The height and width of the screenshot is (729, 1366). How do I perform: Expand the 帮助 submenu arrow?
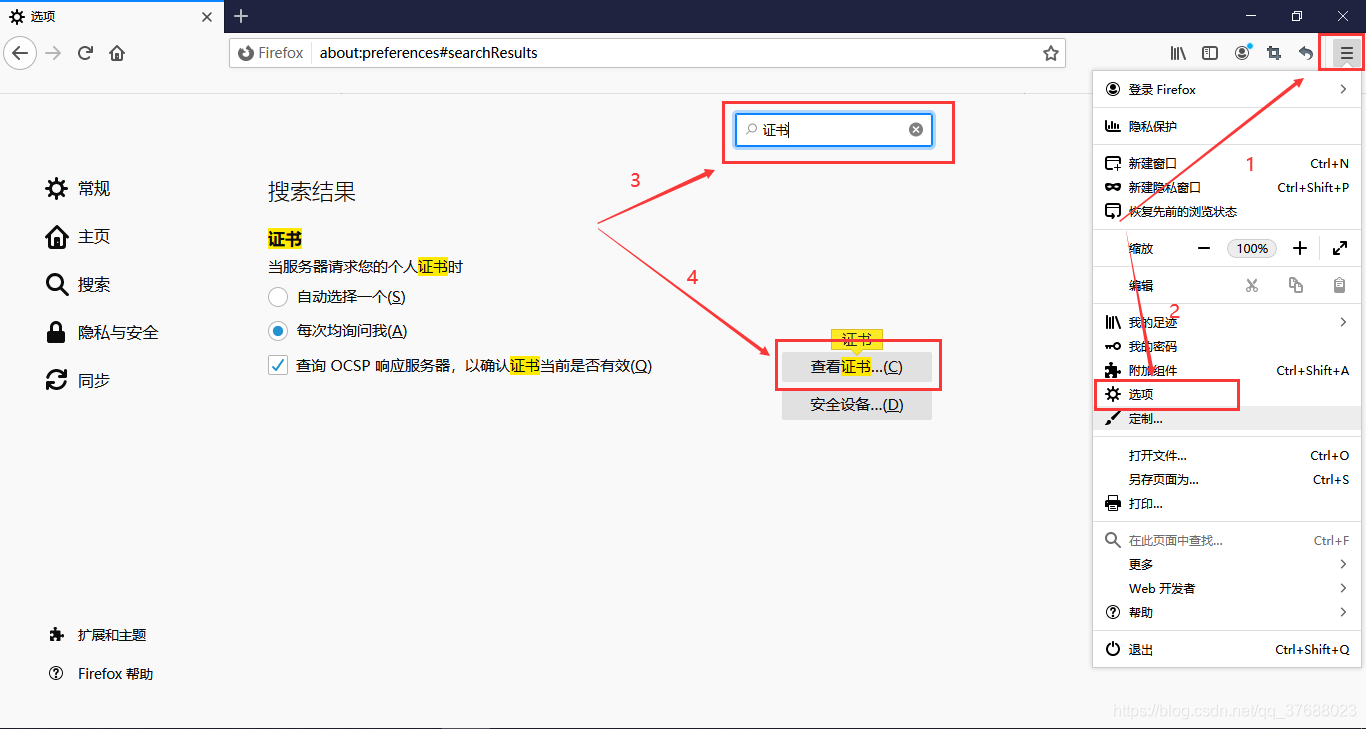click(1343, 612)
